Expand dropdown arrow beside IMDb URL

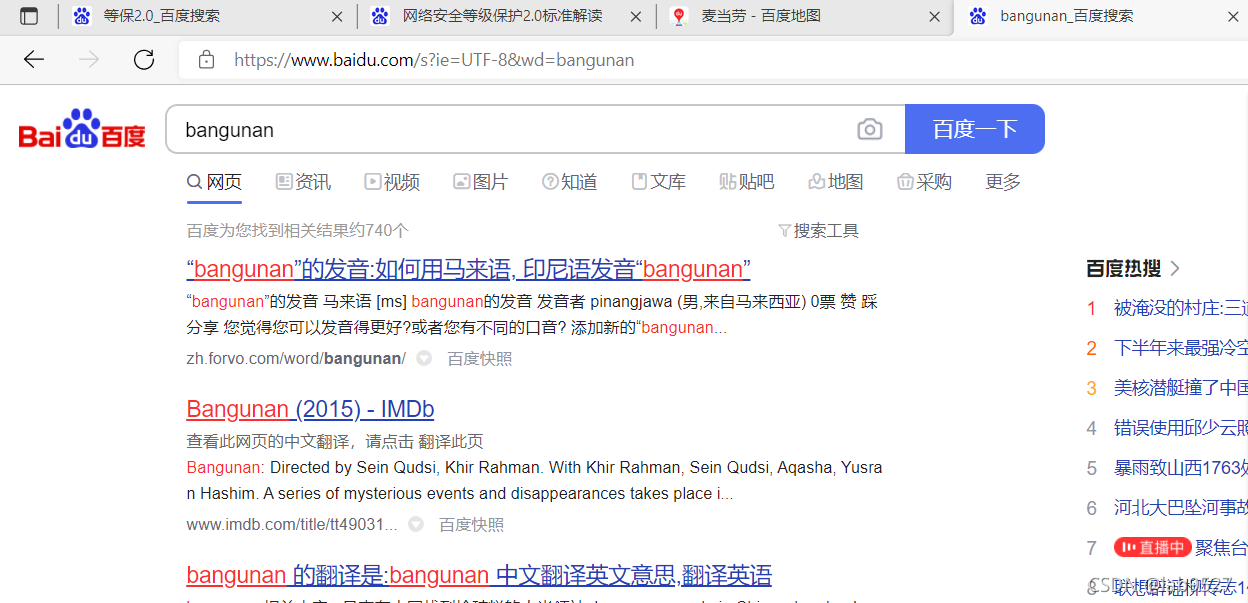tap(416, 524)
